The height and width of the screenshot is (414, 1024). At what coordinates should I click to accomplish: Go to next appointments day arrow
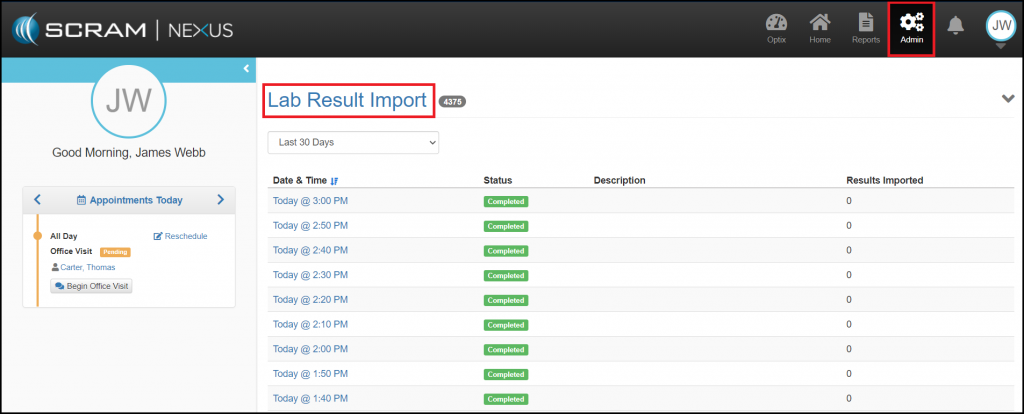coord(220,200)
